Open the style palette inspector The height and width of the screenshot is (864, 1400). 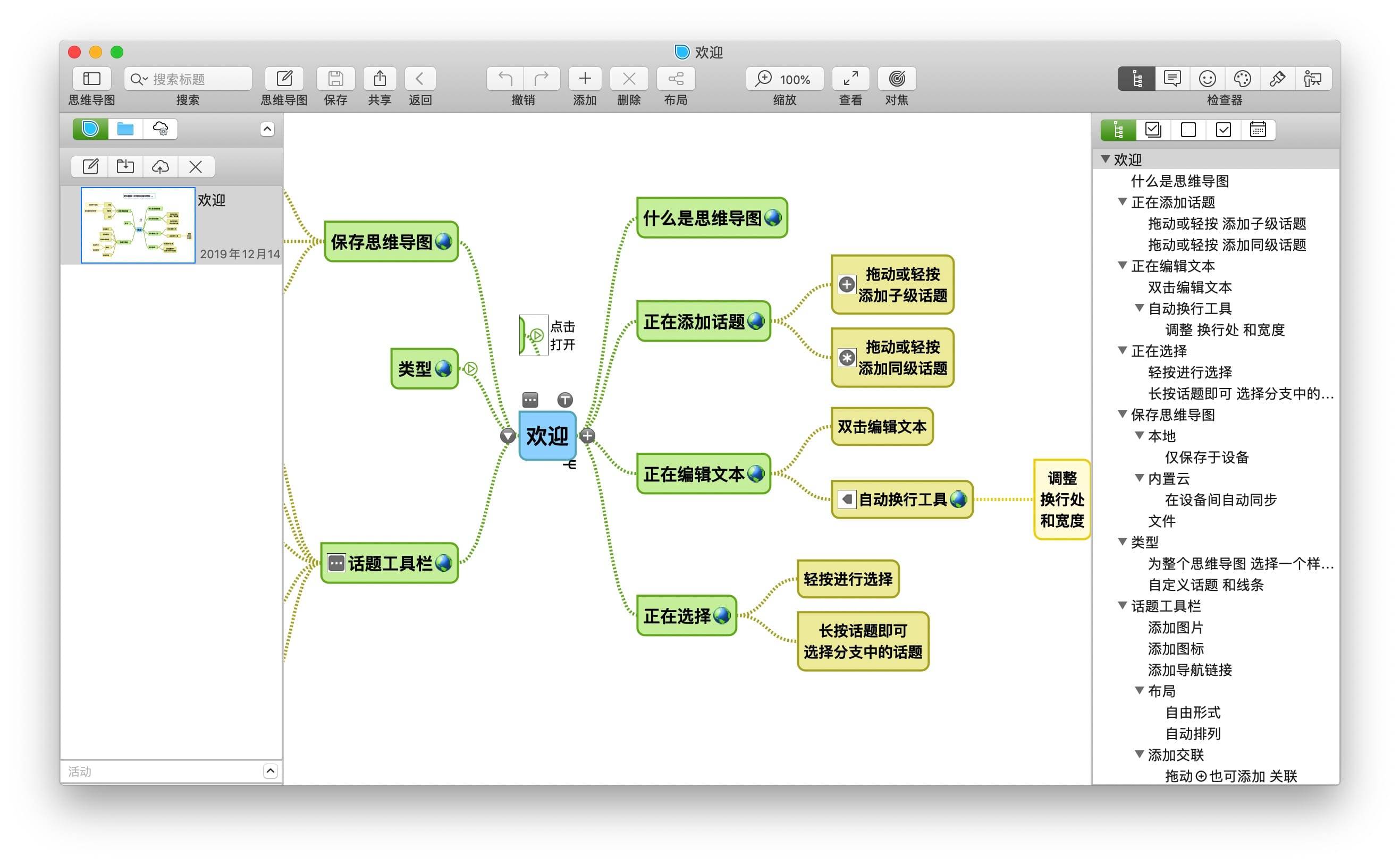tap(1243, 78)
